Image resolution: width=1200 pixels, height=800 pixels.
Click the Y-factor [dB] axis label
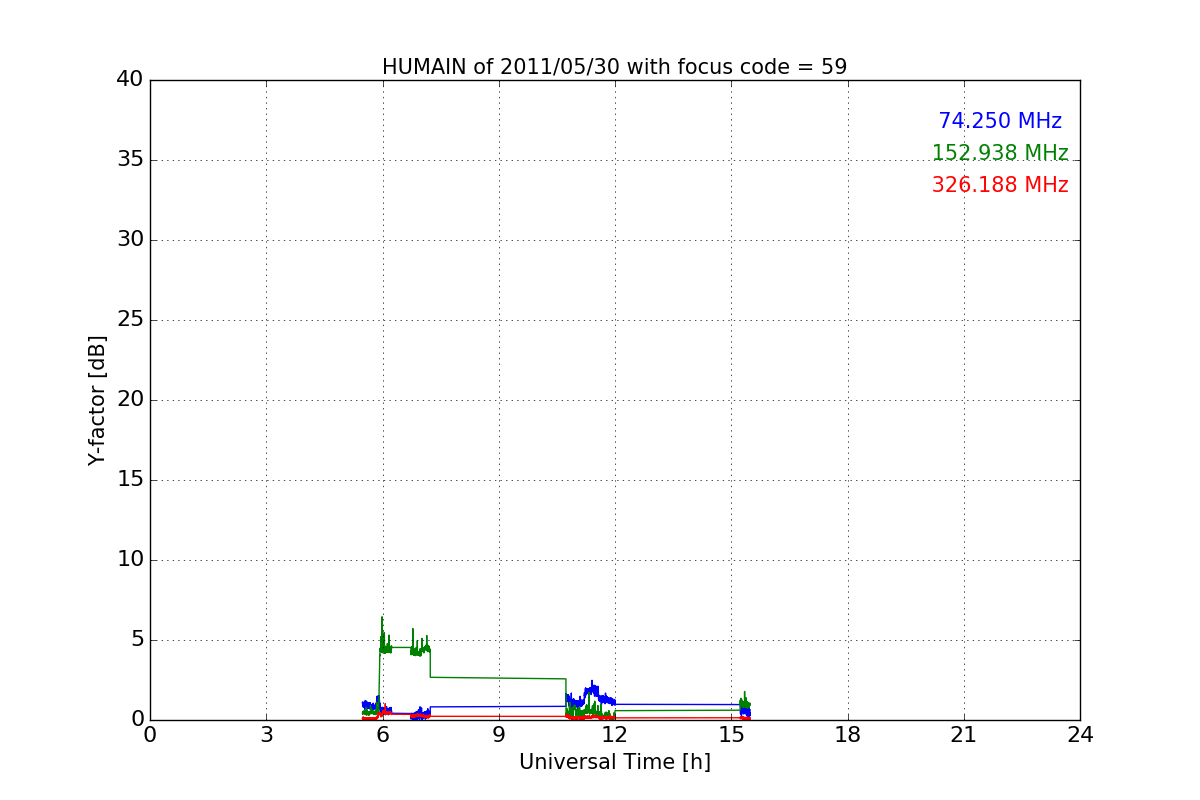tap(97, 400)
